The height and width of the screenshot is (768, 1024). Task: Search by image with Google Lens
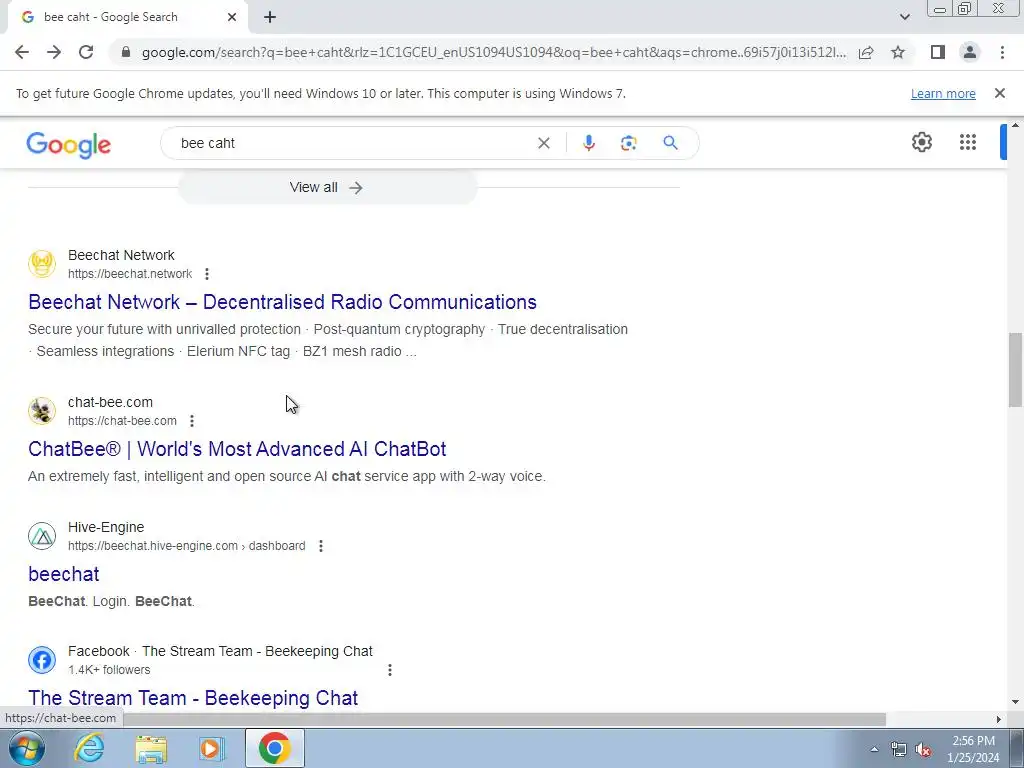click(x=628, y=143)
